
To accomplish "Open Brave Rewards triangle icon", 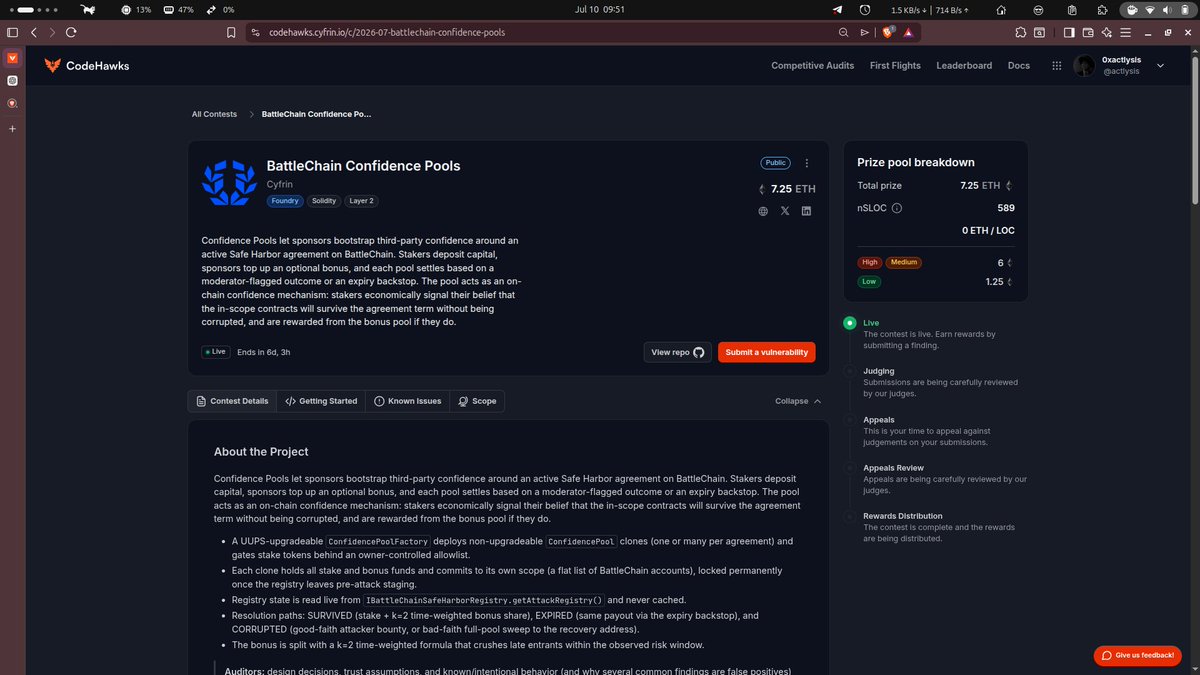I will pos(908,32).
